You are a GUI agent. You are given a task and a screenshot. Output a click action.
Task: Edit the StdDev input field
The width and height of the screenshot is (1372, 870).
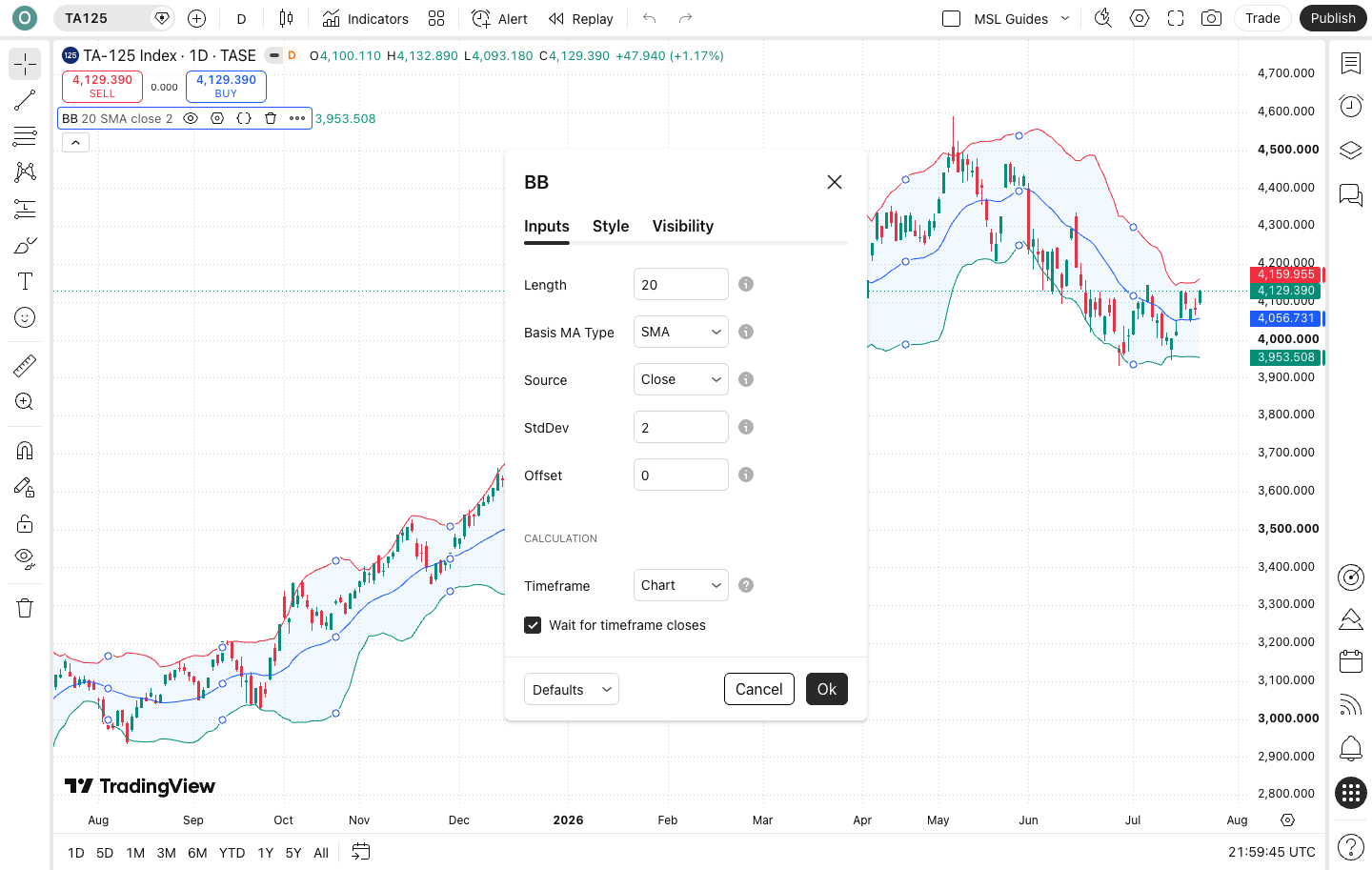pos(681,427)
